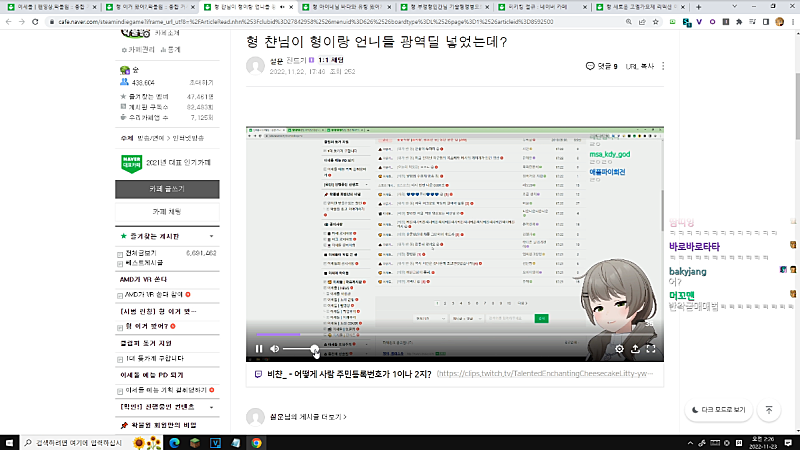Click the taskbar clock and date
800x450 pixels.
tap(763, 443)
